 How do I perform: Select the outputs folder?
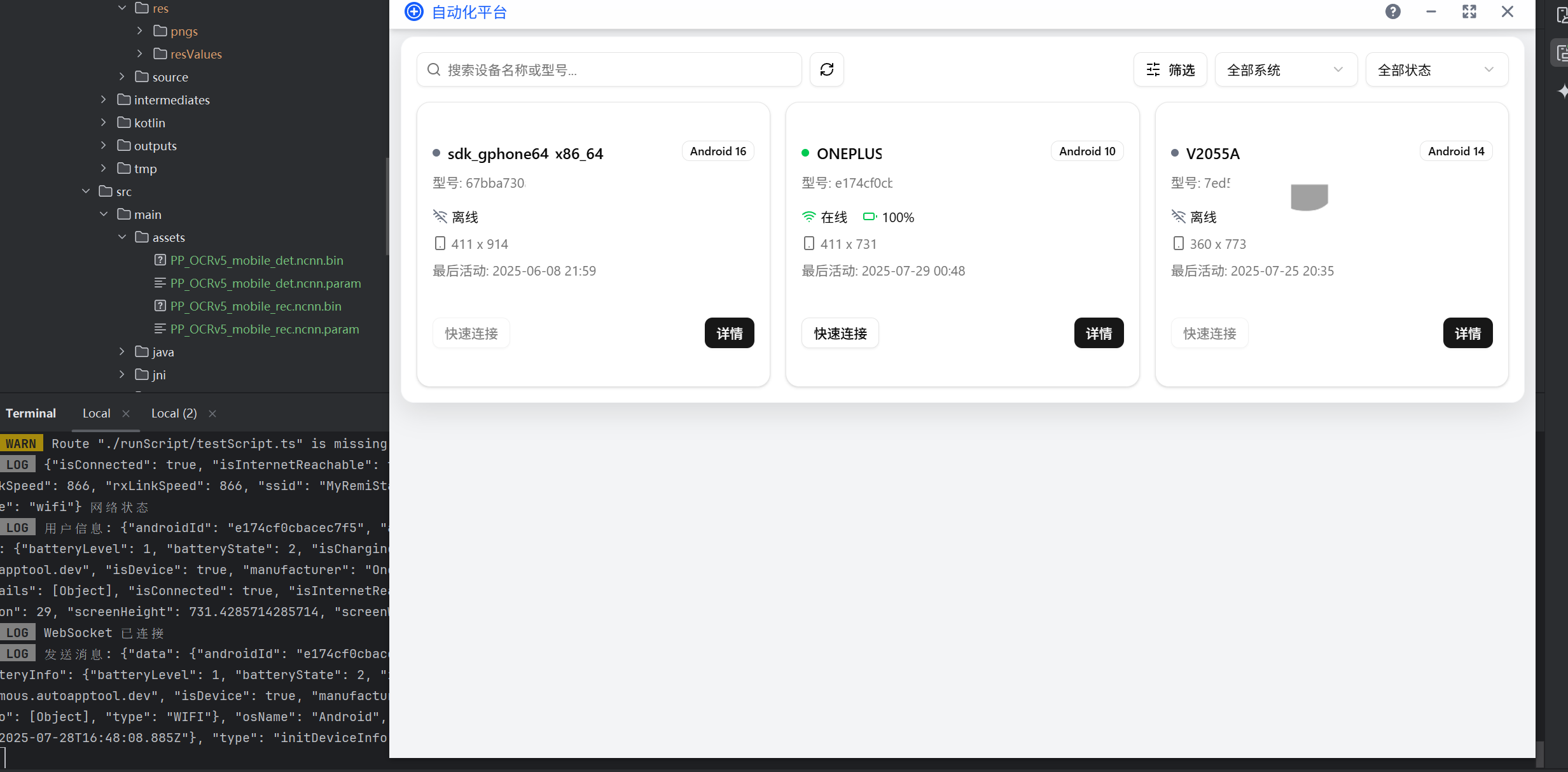pyautogui.click(x=155, y=145)
